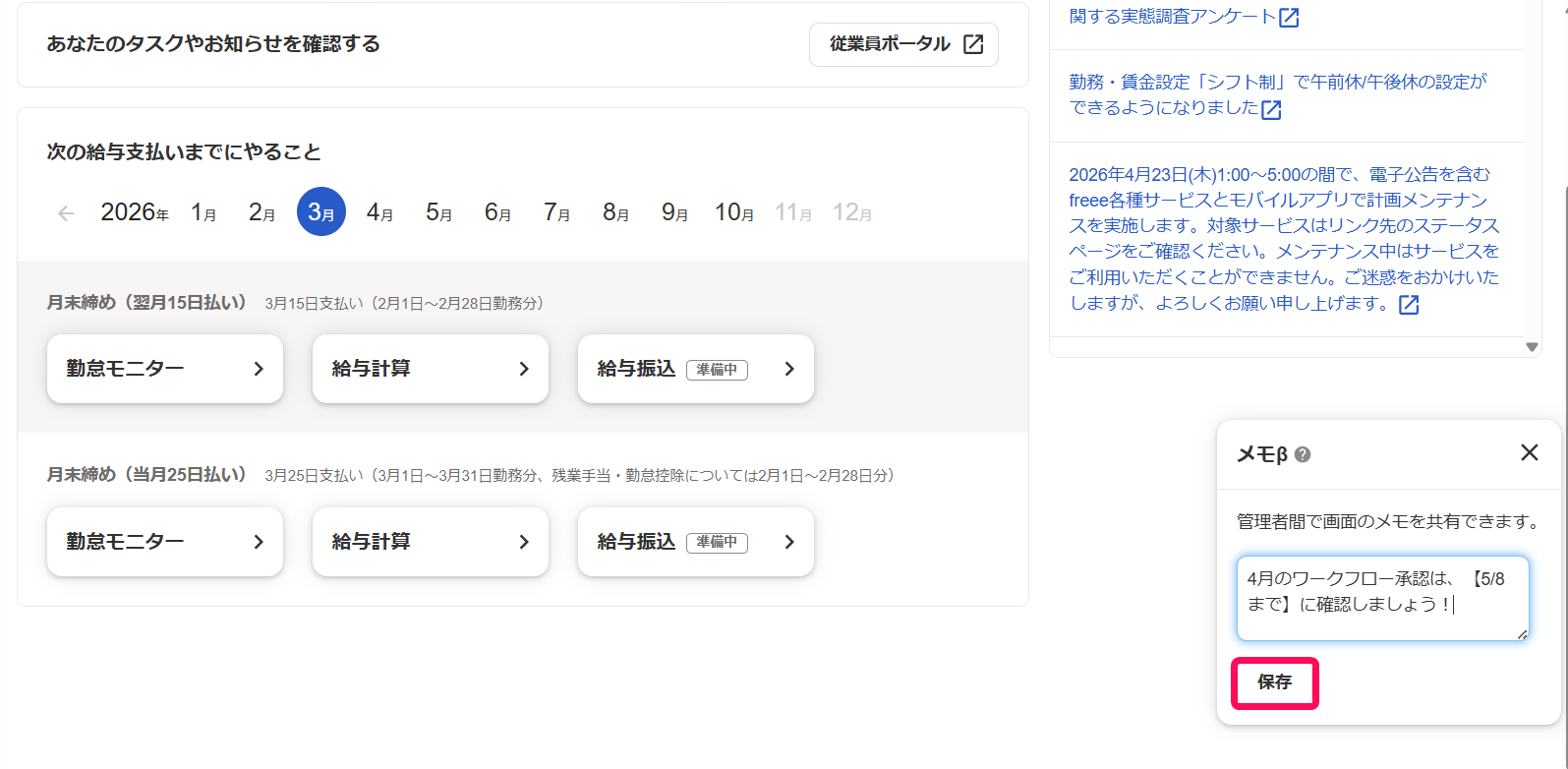Click the 管理者間で画面のメモを共有できます text
The height and width of the screenshot is (769, 1568).
click(x=1388, y=521)
